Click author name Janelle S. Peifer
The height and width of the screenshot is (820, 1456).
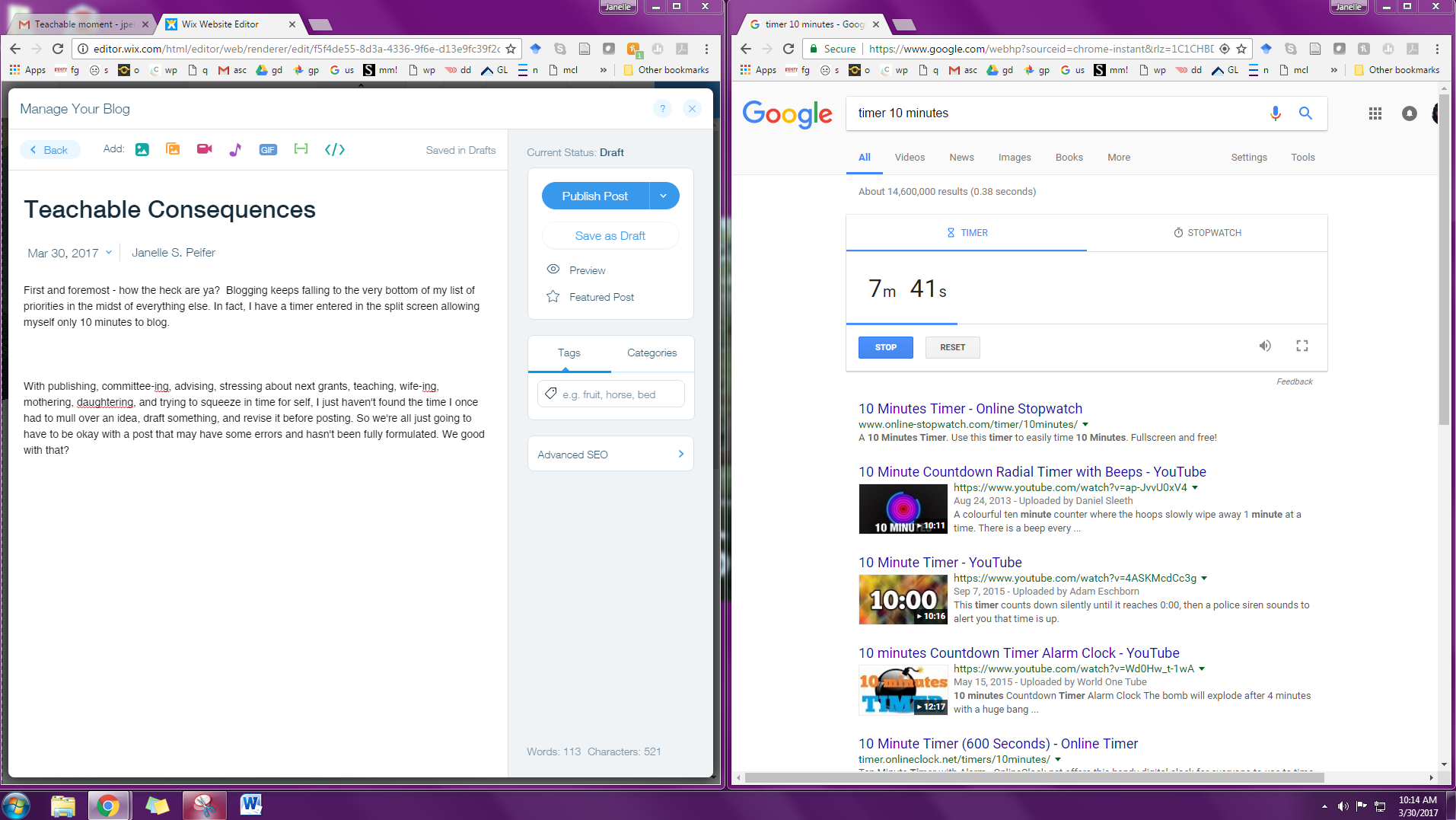click(174, 253)
